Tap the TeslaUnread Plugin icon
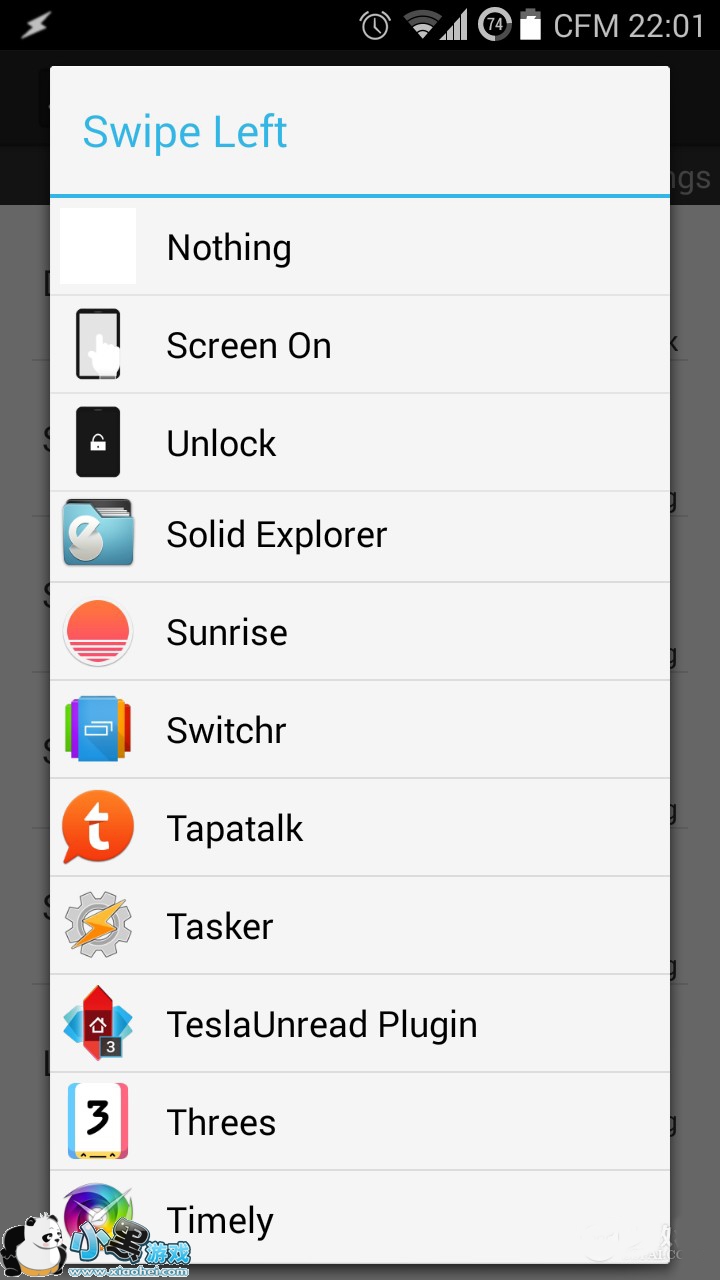Viewport: 720px width, 1280px height. pyautogui.click(x=98, y=1024)
